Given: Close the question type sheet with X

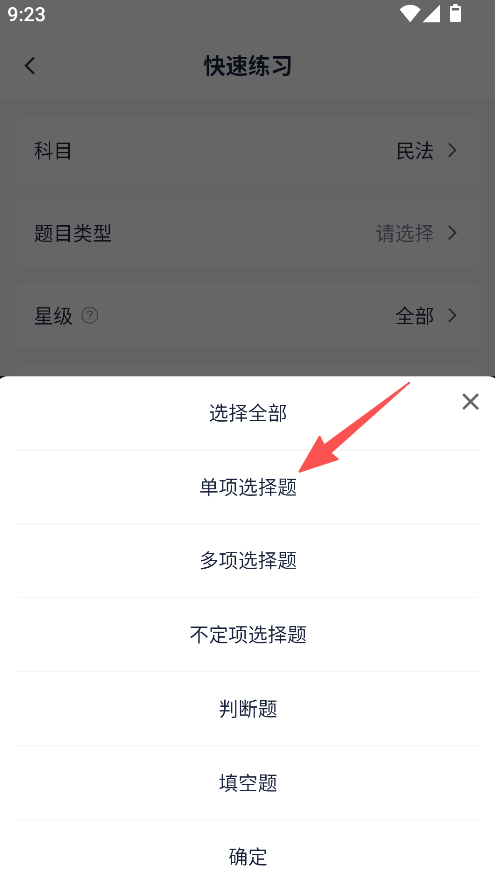Looking at the screenshot, I should [470, 402].
